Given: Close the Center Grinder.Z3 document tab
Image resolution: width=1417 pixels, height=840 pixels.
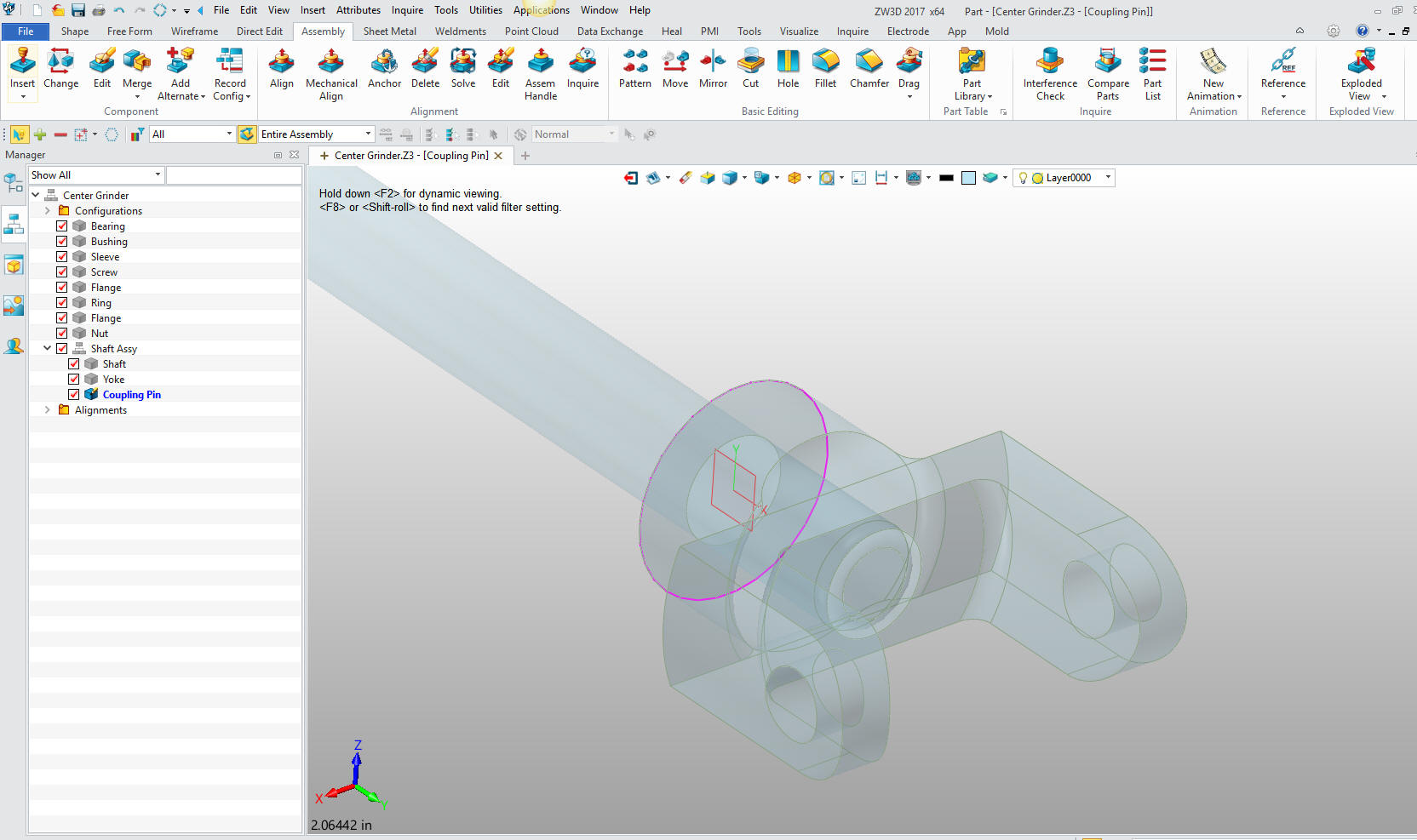Looking at the screenshot, I should pos(498,156).
